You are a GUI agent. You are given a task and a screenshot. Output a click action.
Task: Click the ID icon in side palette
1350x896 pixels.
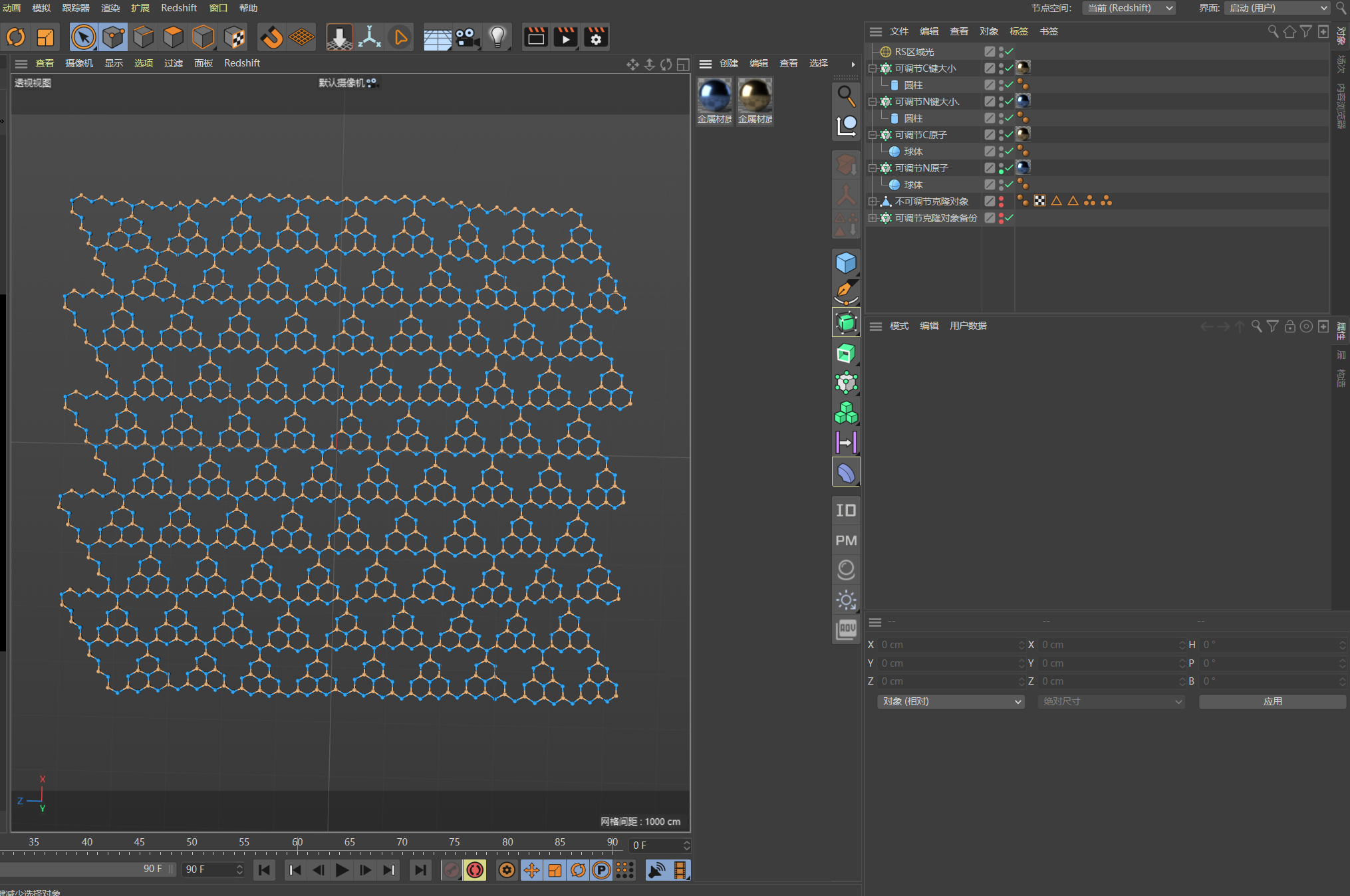[x=846, y=510]
